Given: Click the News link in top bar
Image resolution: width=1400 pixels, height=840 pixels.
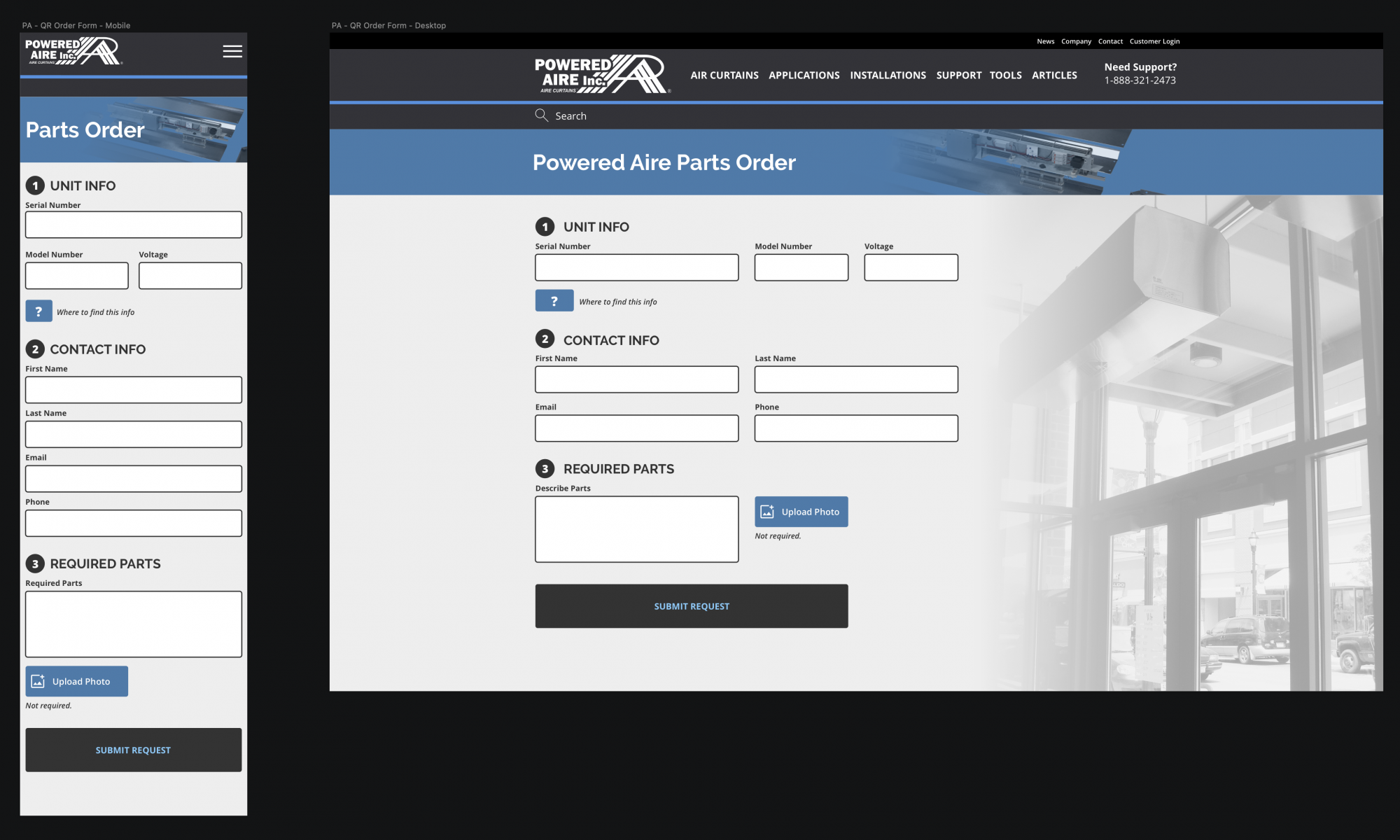Looking at the screenshot, I should [1046, 41].
